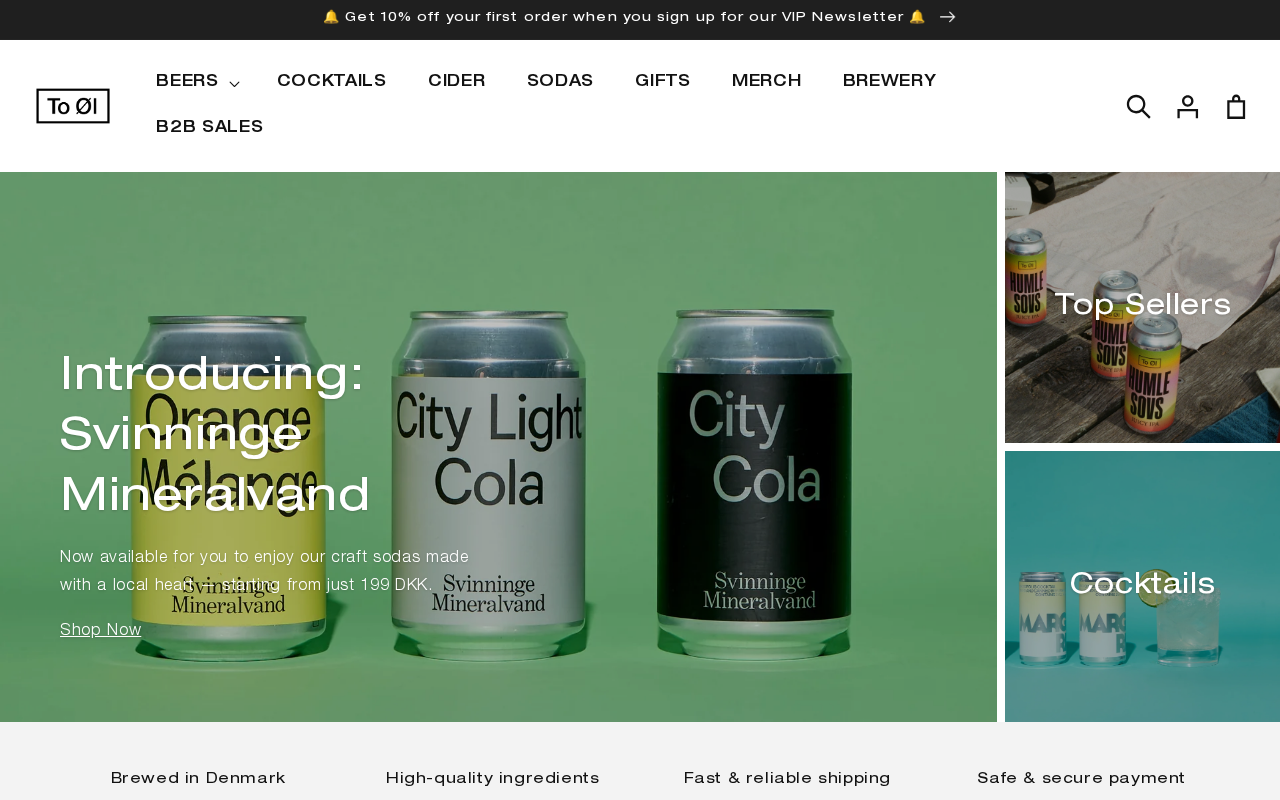Viewport: 1280px width, 800px height.
Task: Open the MERCH menu item
Action: coord(766,81)
